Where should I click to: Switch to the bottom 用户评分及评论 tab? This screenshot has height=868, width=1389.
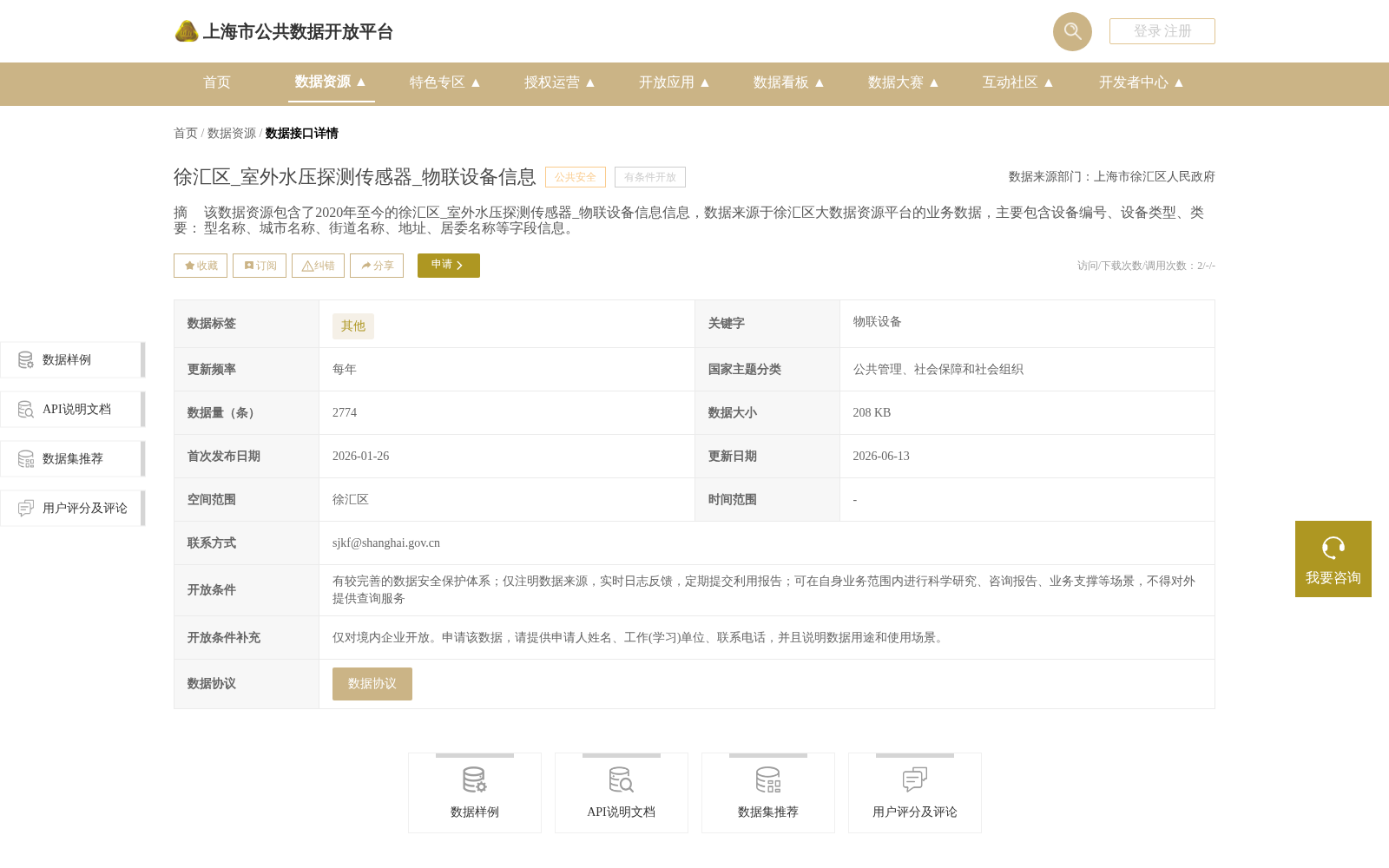coord(915,793)
